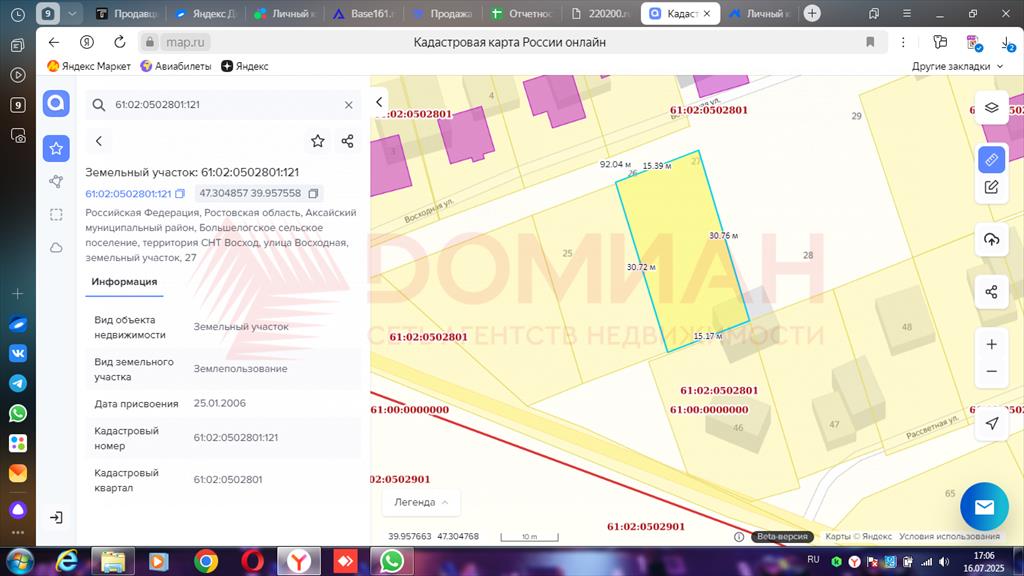Add this land plot to favorites
This screenshot has height=576, width=1024.
317,141
